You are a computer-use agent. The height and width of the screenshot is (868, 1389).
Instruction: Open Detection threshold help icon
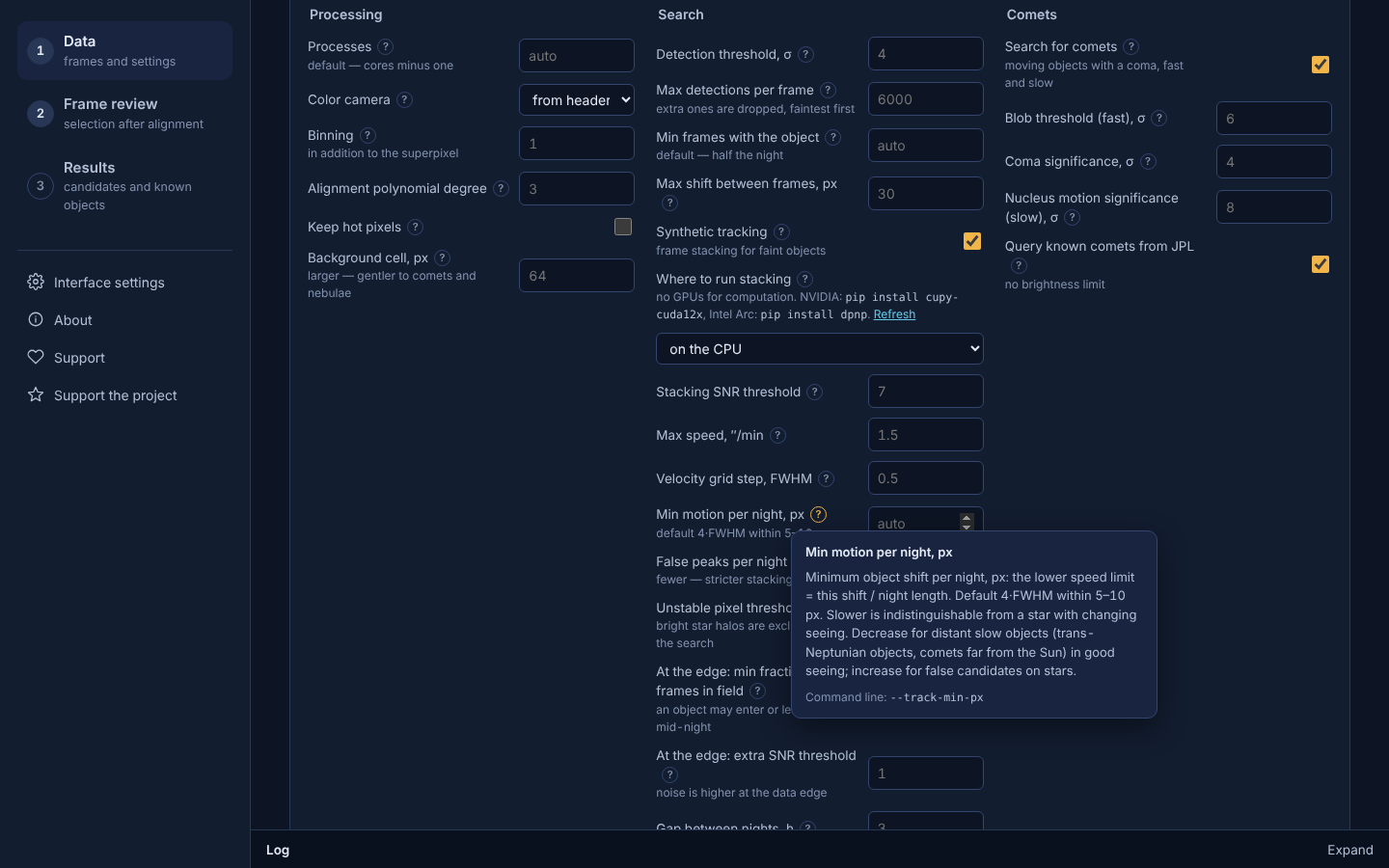pos(806,54)
